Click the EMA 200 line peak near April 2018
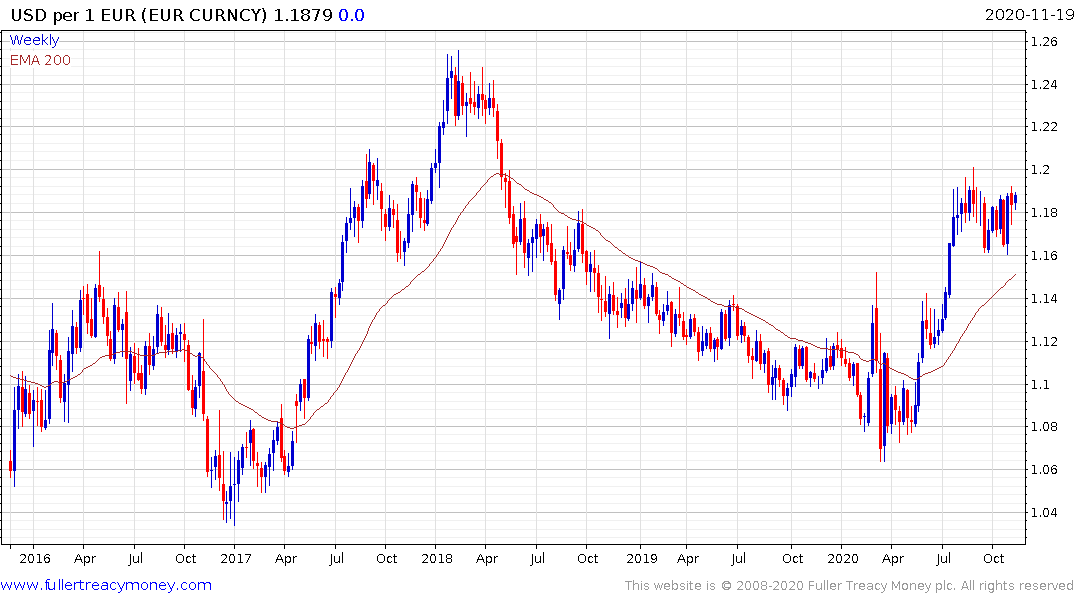 (498, 173)
